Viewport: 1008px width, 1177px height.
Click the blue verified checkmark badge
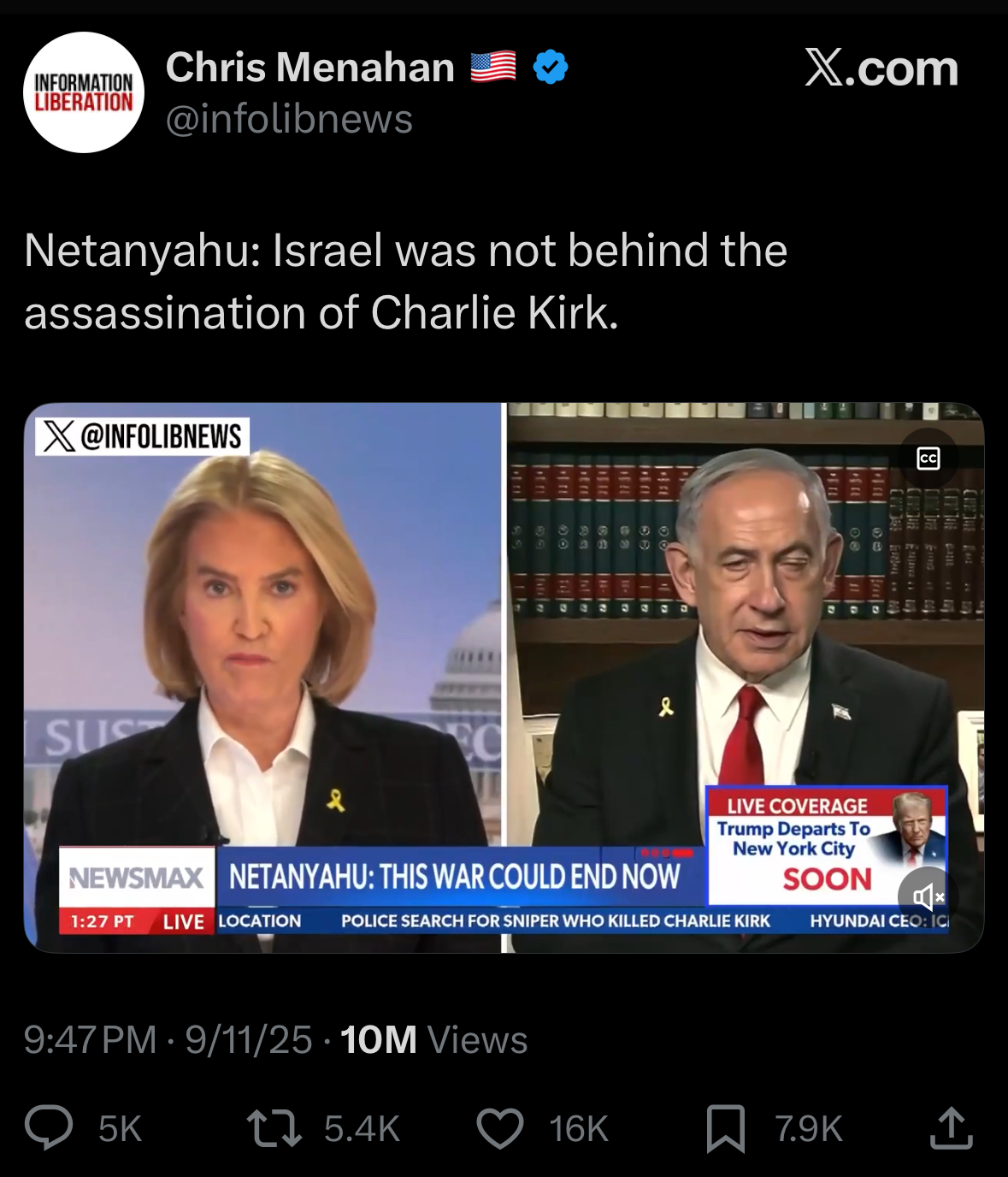[x=551, y=67]
